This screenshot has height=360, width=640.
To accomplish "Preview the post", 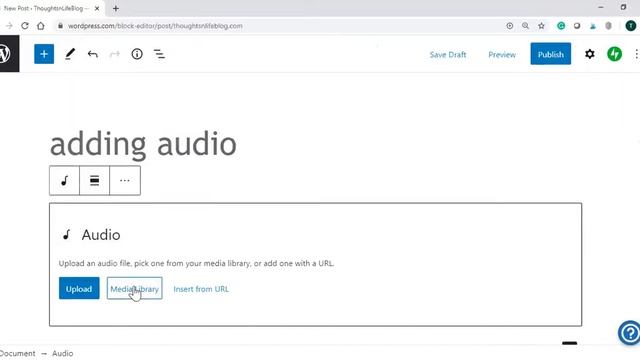I will click(502, 55).
